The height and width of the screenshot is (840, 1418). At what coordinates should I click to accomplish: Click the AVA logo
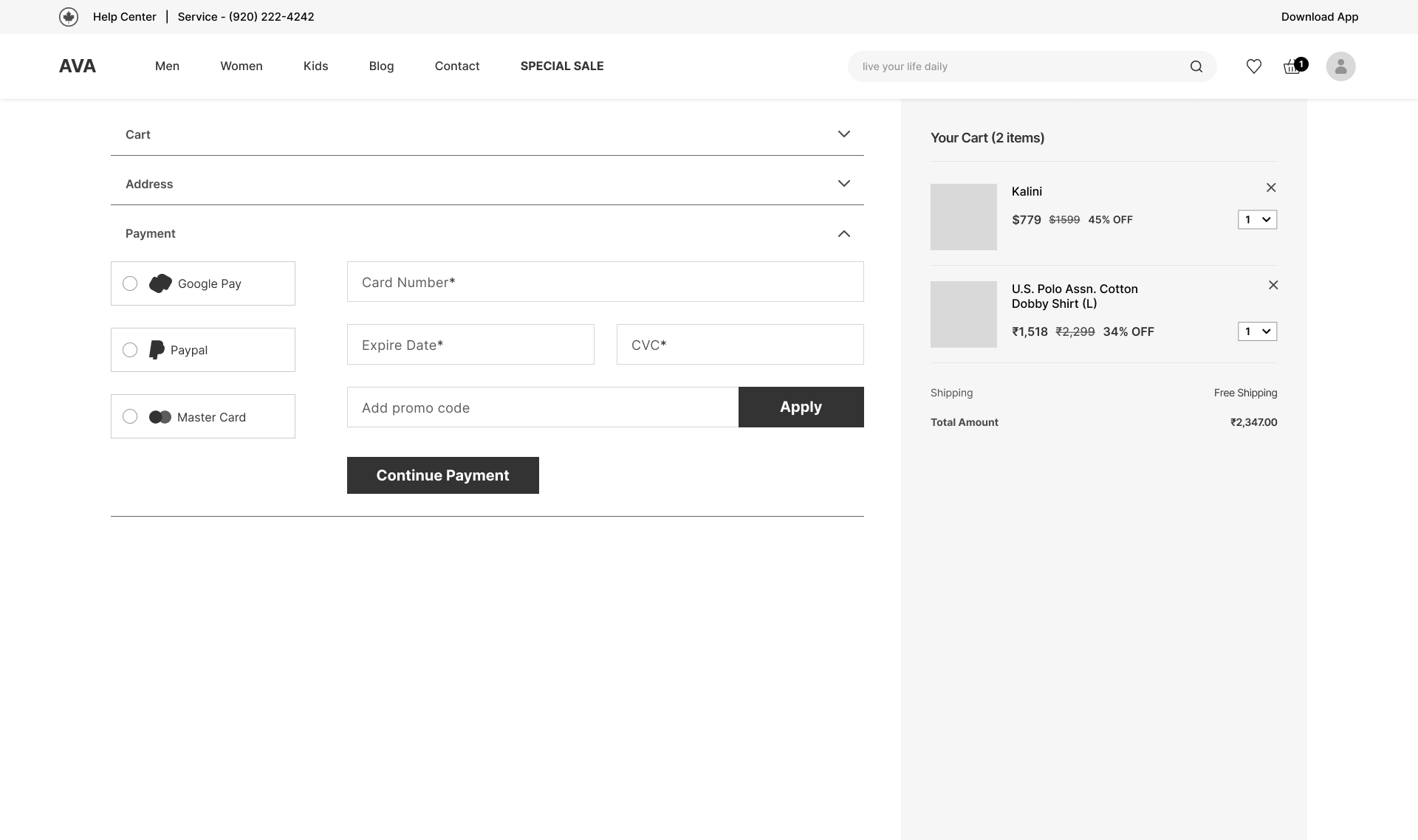pyautogui.click(x=78, y=66)
